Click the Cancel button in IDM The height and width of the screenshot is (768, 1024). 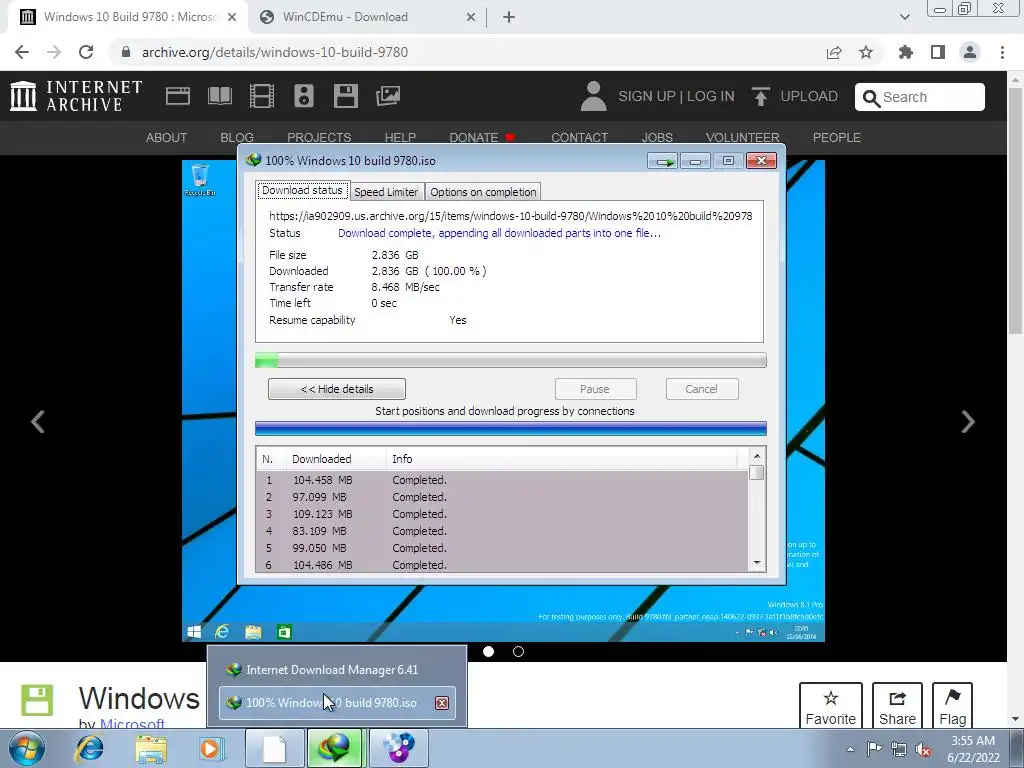702,389
